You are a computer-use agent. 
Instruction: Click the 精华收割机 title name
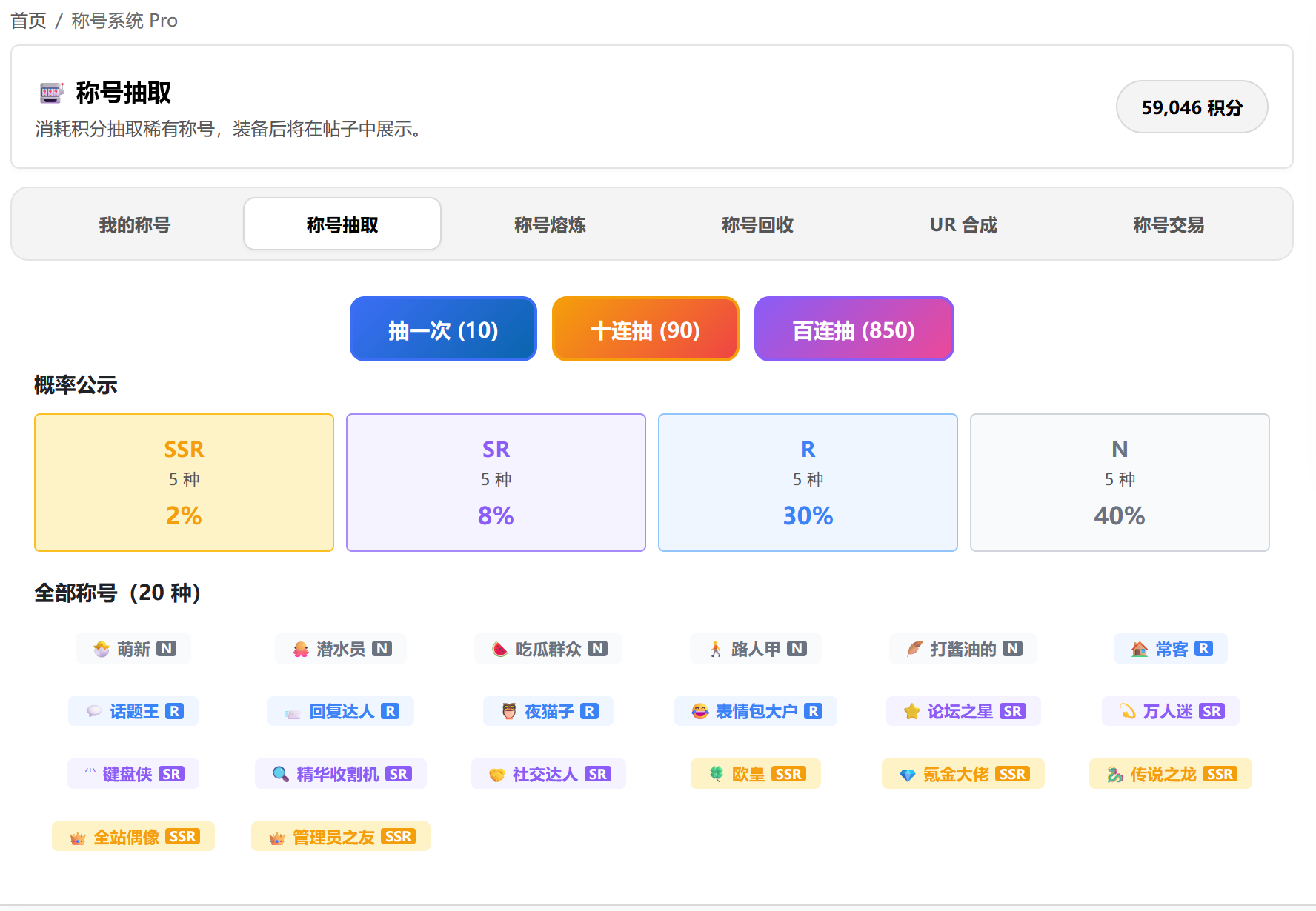[x=338, y=775]
